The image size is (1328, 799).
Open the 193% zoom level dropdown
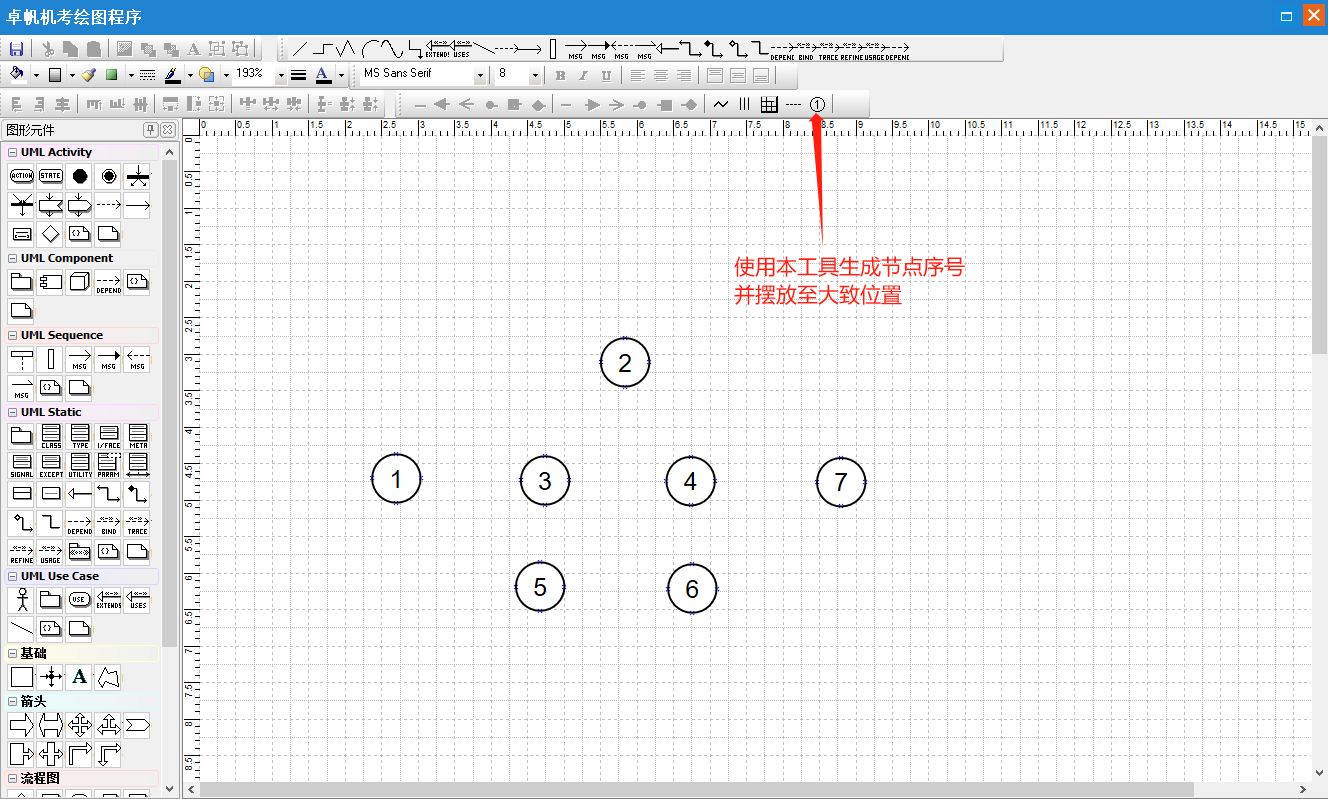click(280, 75)
